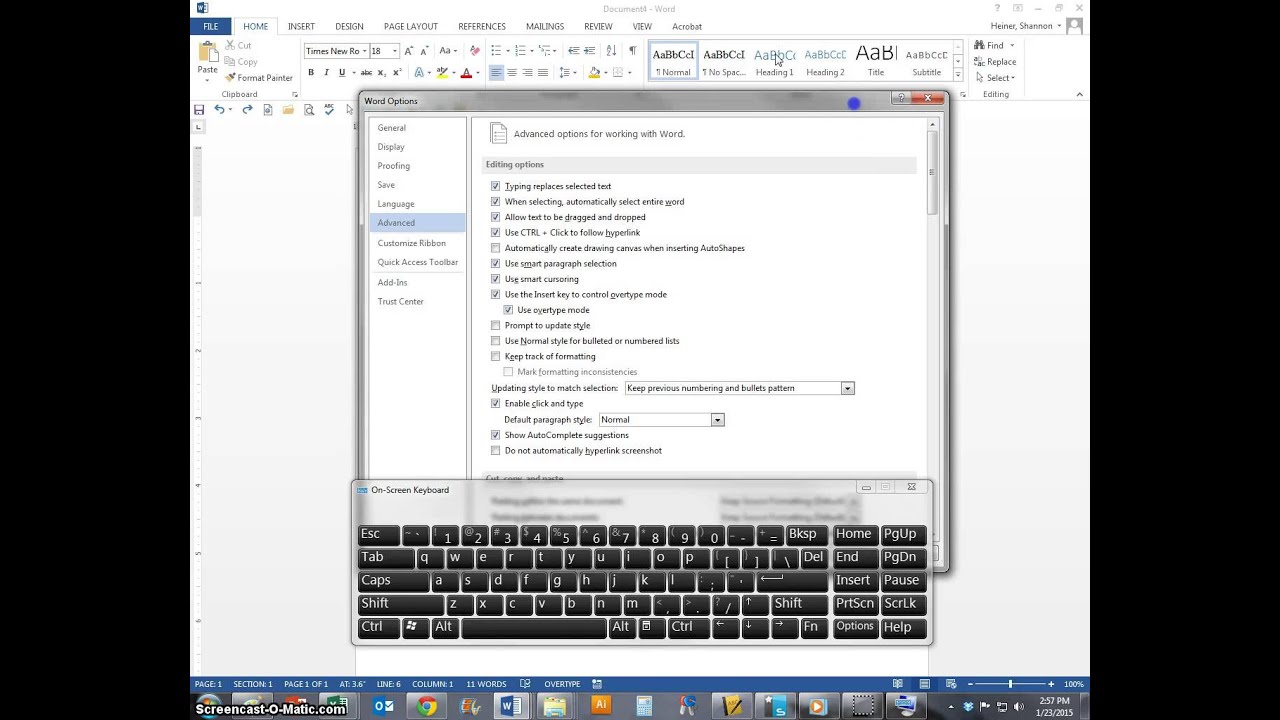Click the Replace button in Editing group
1280x720 pixels.
pos(995,62)
